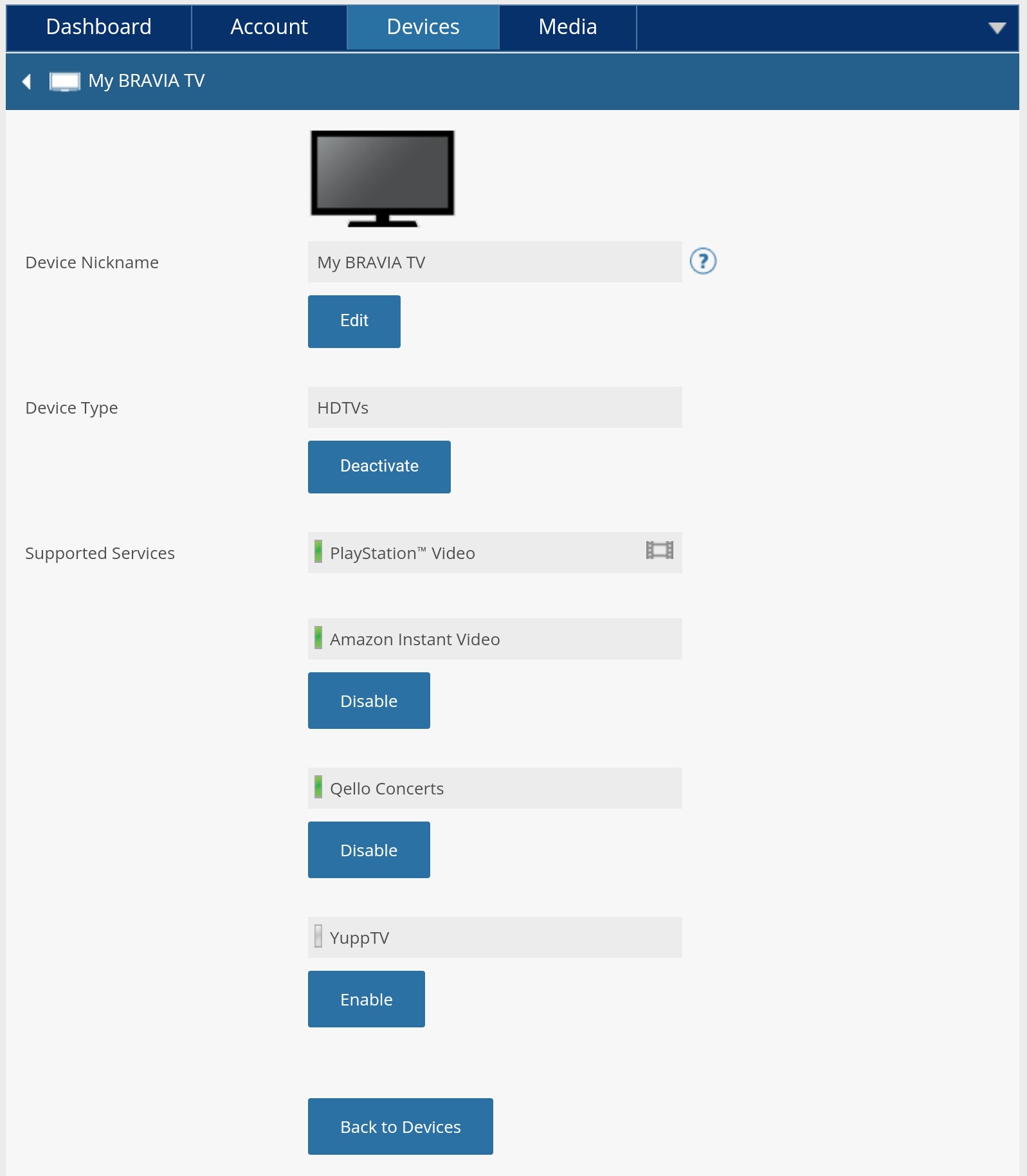Switch to the Account tab

click(x=269, y=27)
